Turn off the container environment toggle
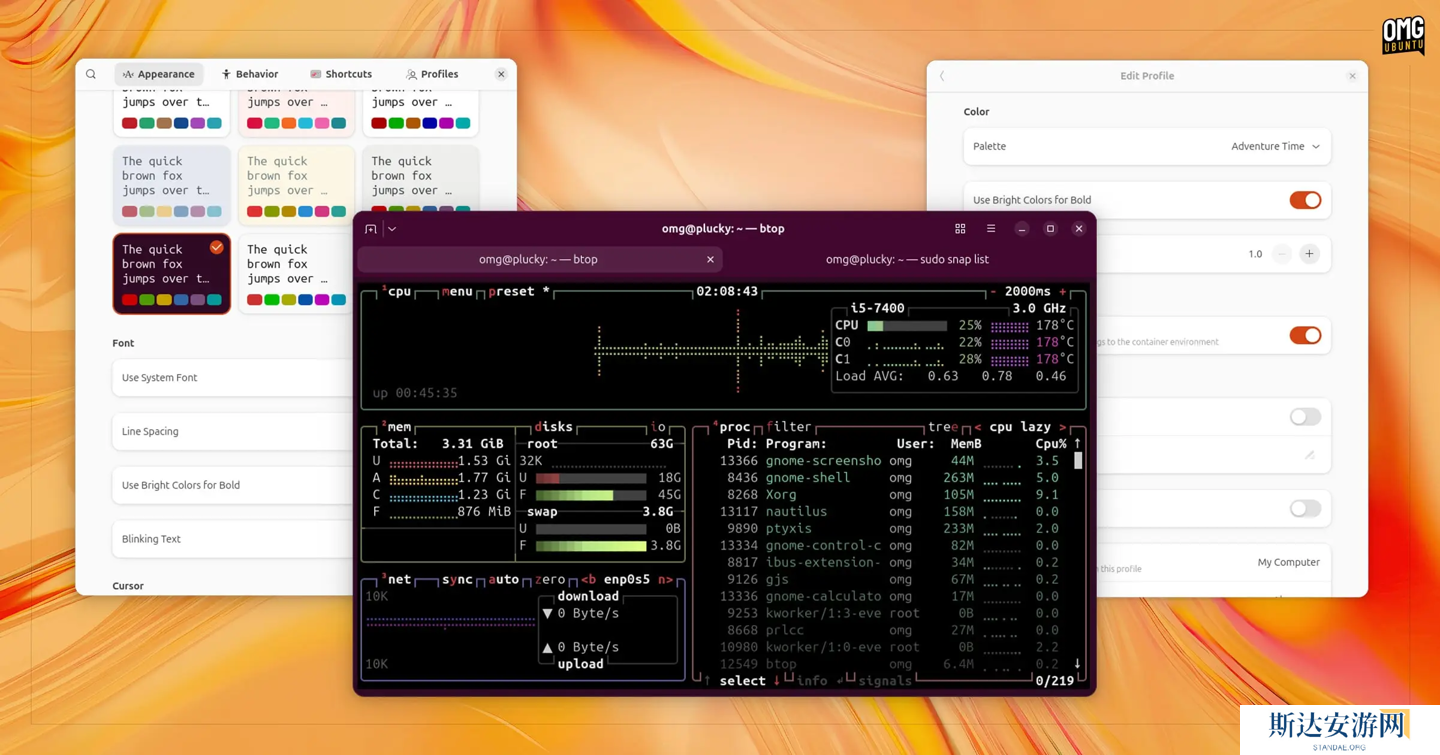Viewport: 1440px width, 755px height. tap(1304, 336)
